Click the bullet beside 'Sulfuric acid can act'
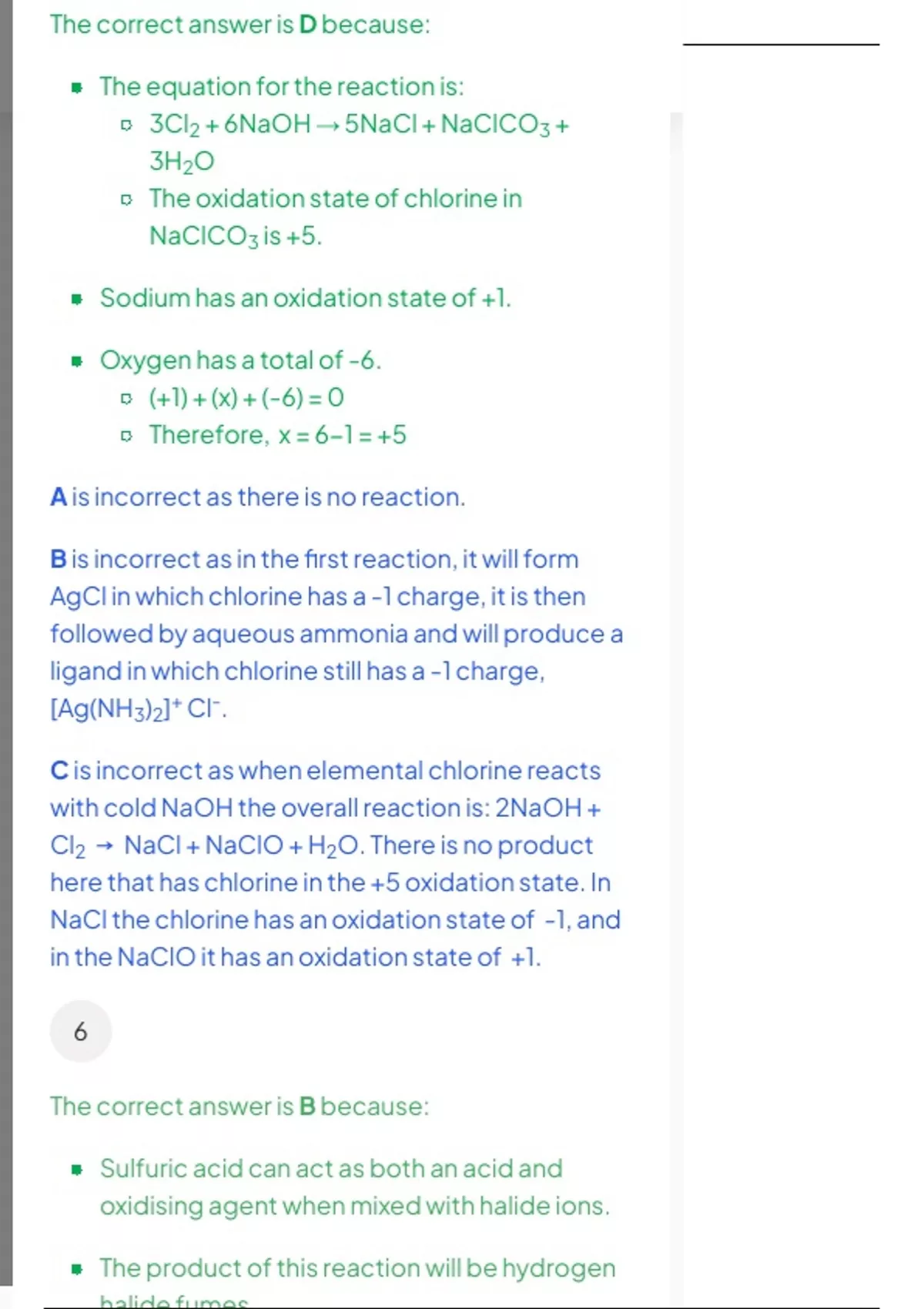Viewport: 924px width, 1309px height. coord(76,1170)
